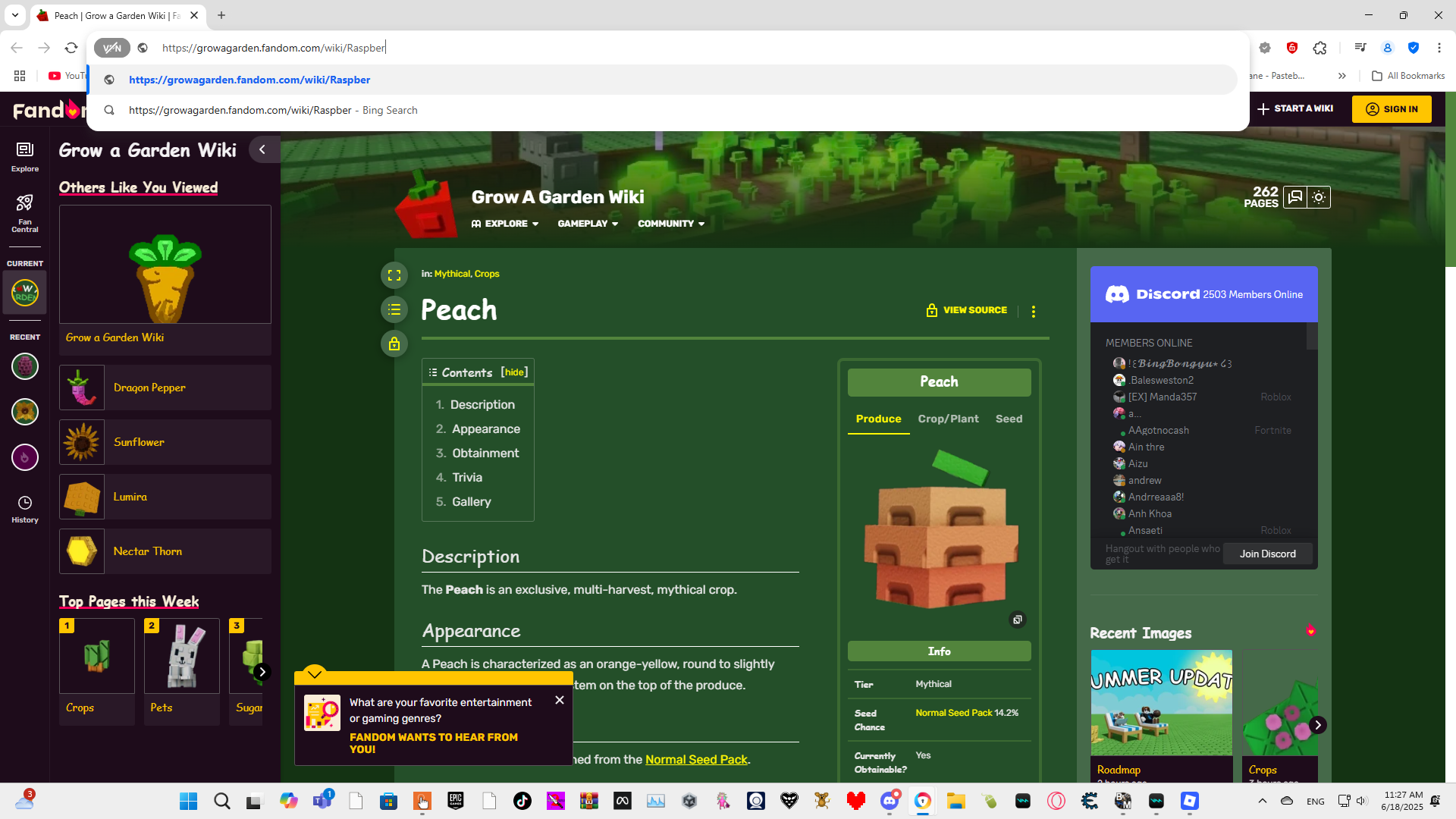Enlarge the Peach image with expand icon

pos(1018,620)
